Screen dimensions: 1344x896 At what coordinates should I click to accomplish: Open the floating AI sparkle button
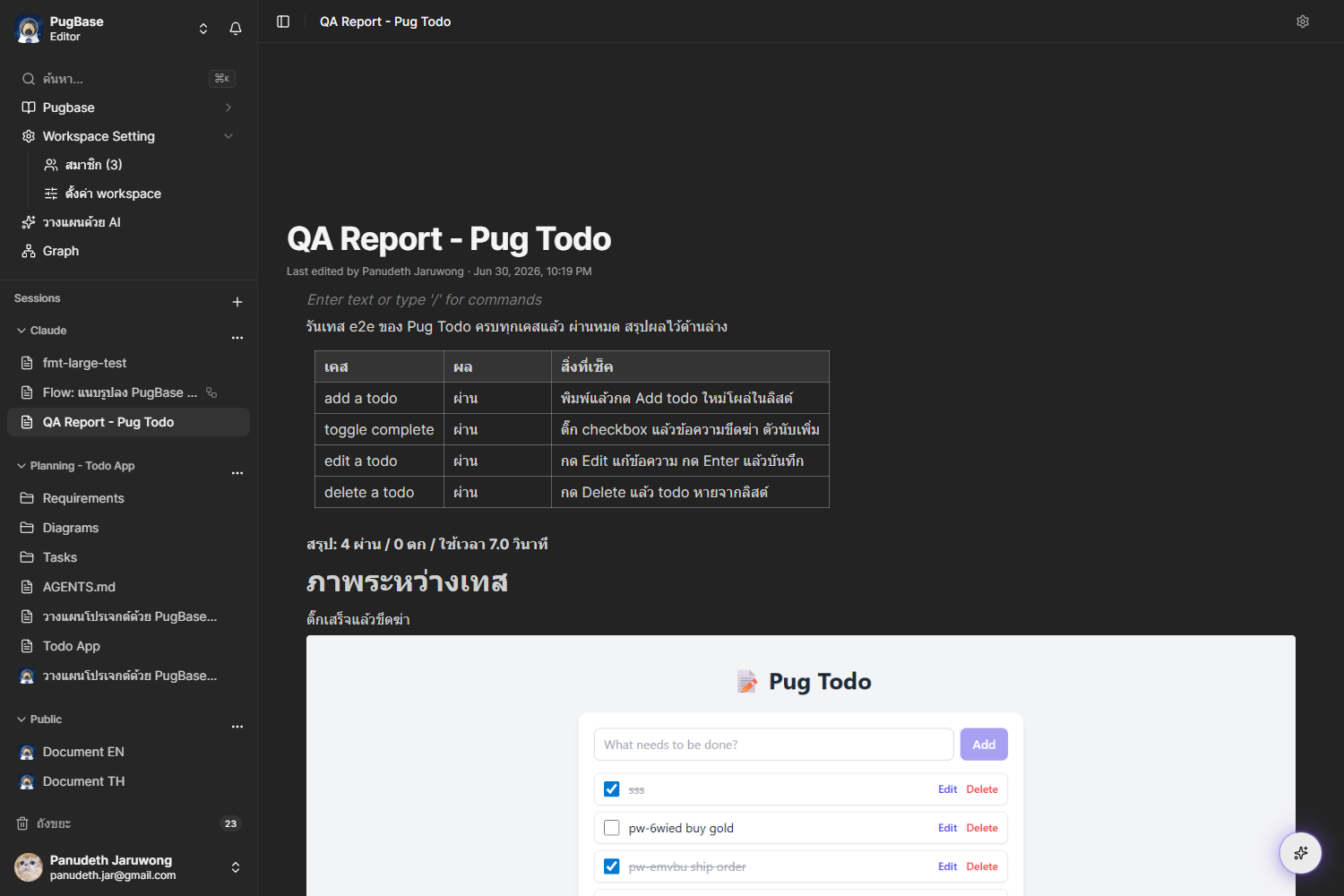(x=1301, y=853)
